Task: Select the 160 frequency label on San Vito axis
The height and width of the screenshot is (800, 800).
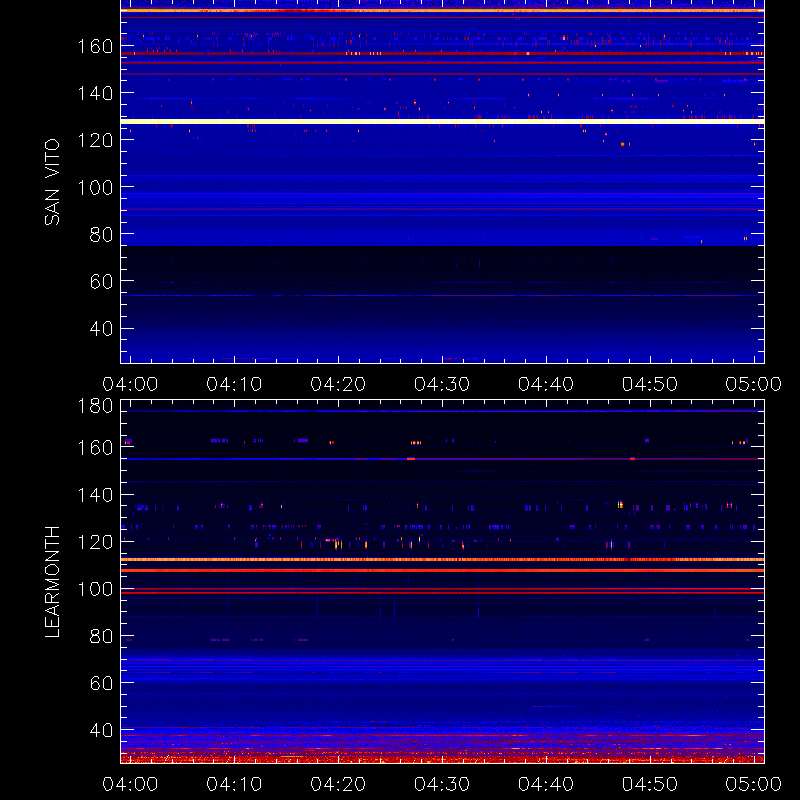Action: tap(95, 46)
